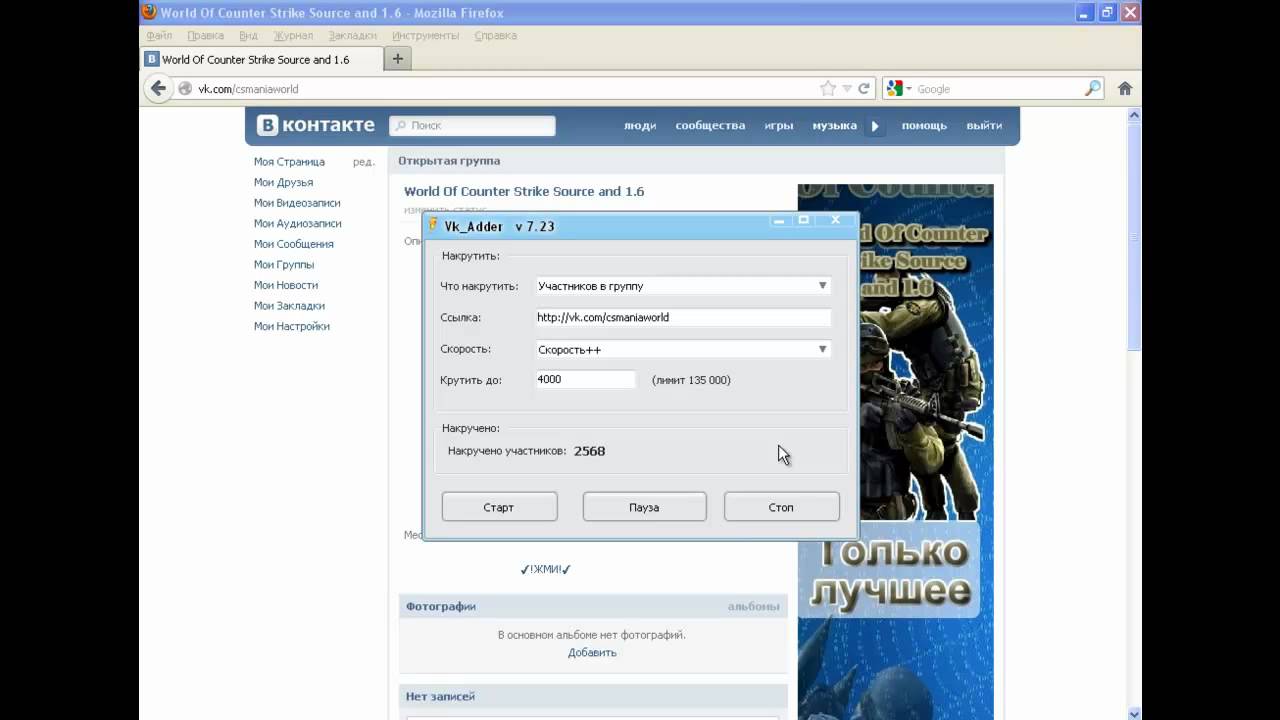Click the Пауза button
The height and width of the screenshot is (720, 1280).
point(644,507)
